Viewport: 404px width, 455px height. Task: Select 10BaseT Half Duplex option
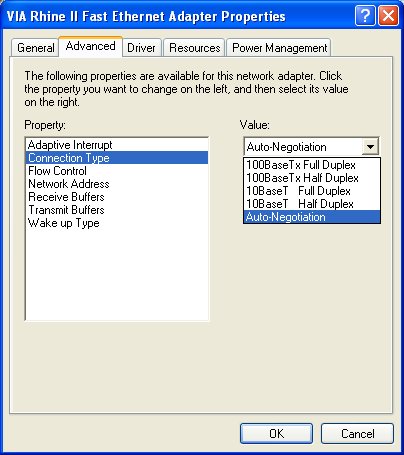(312, 204)
